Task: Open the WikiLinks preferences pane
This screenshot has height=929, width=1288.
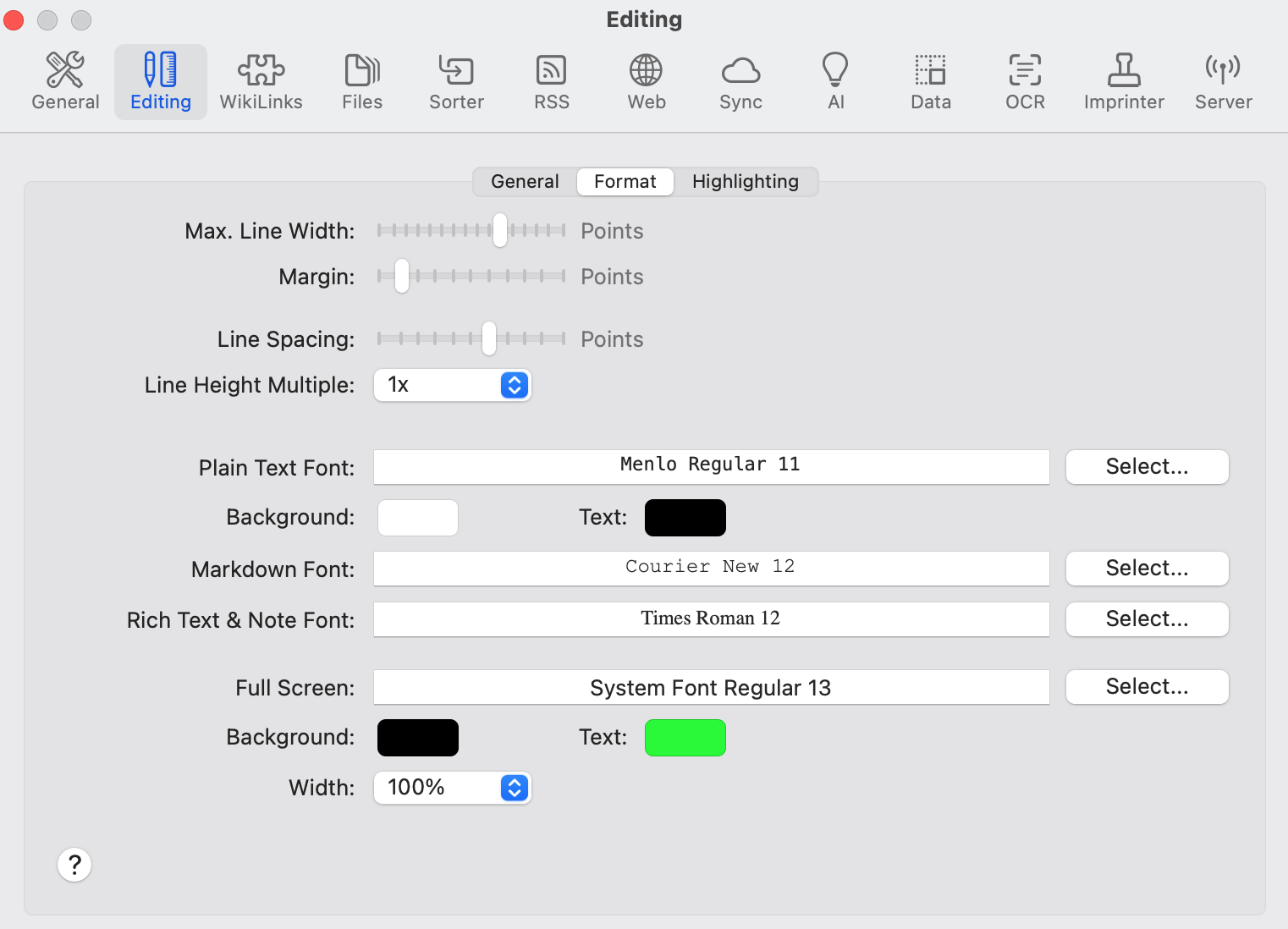Action: tap(261, 82)
